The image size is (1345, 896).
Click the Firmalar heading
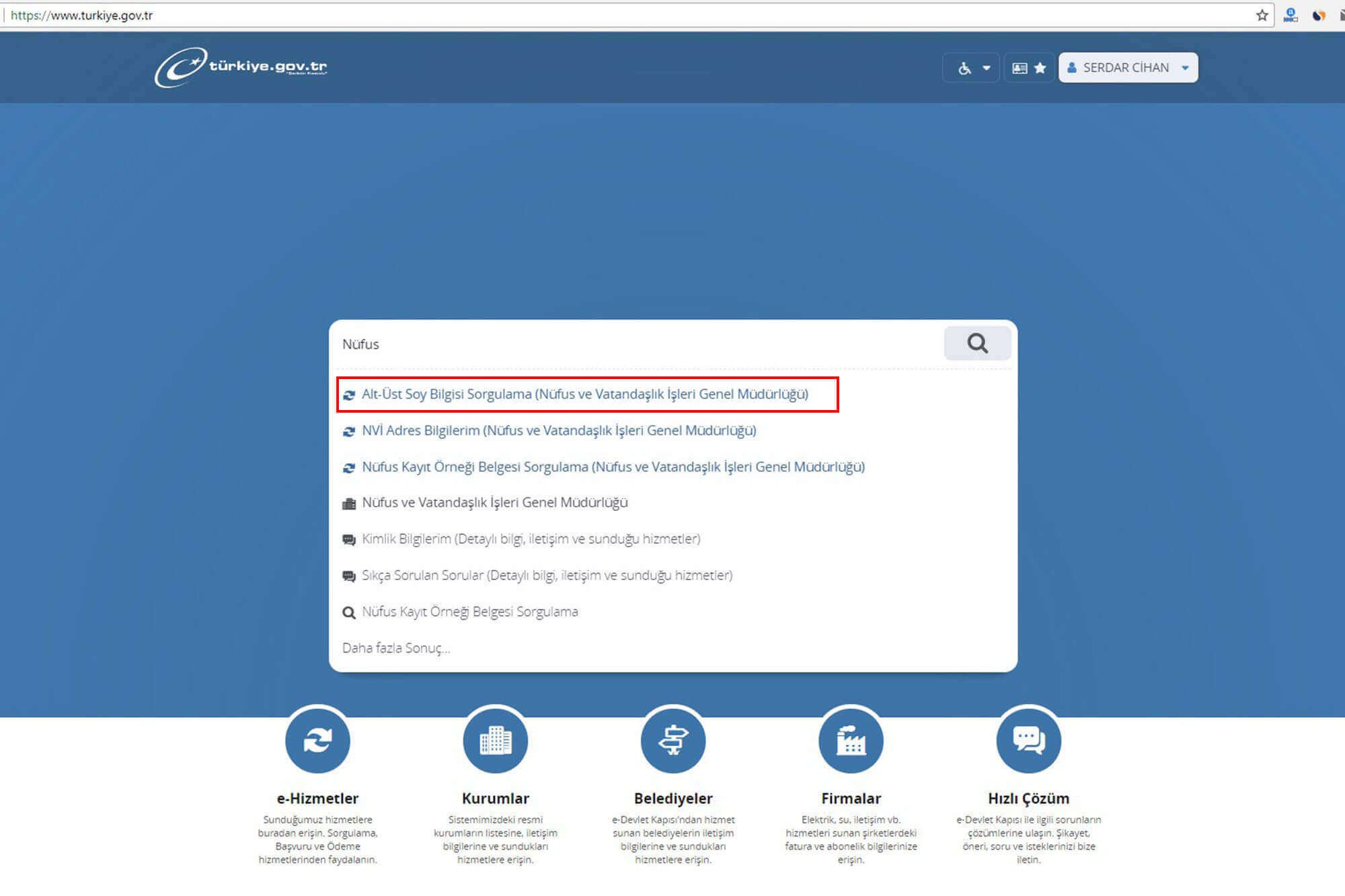coord(851,799)
